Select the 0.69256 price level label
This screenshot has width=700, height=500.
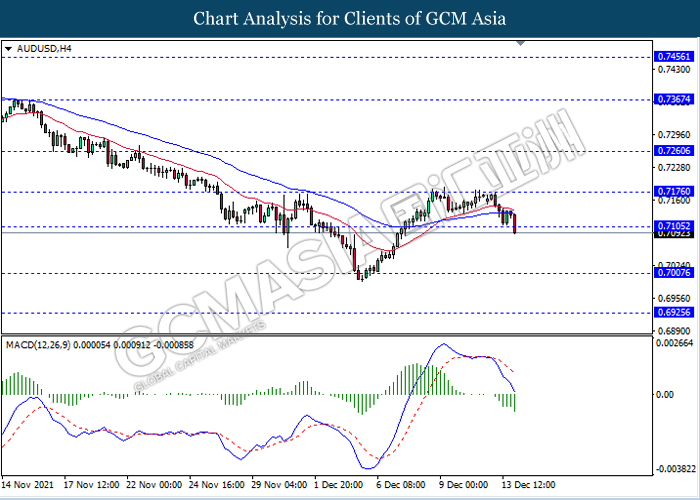pos(674,312)
